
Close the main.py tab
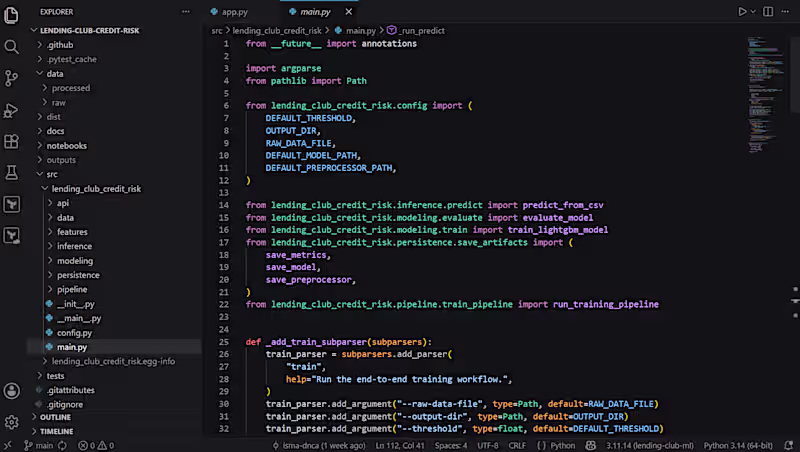coord(348,11)
